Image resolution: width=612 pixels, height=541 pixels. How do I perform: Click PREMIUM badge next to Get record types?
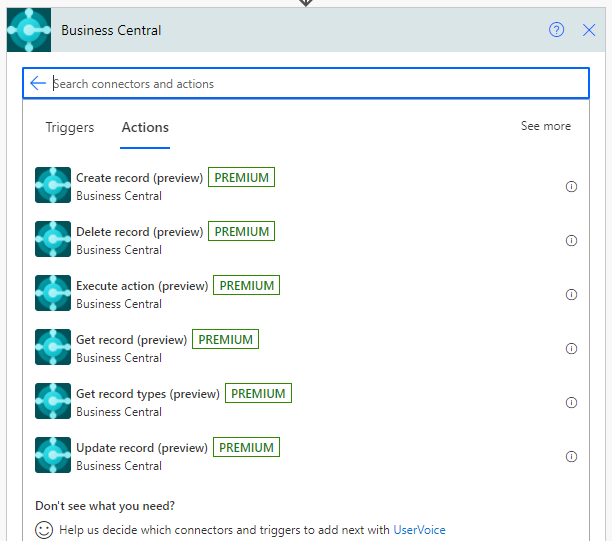[258, 393]
